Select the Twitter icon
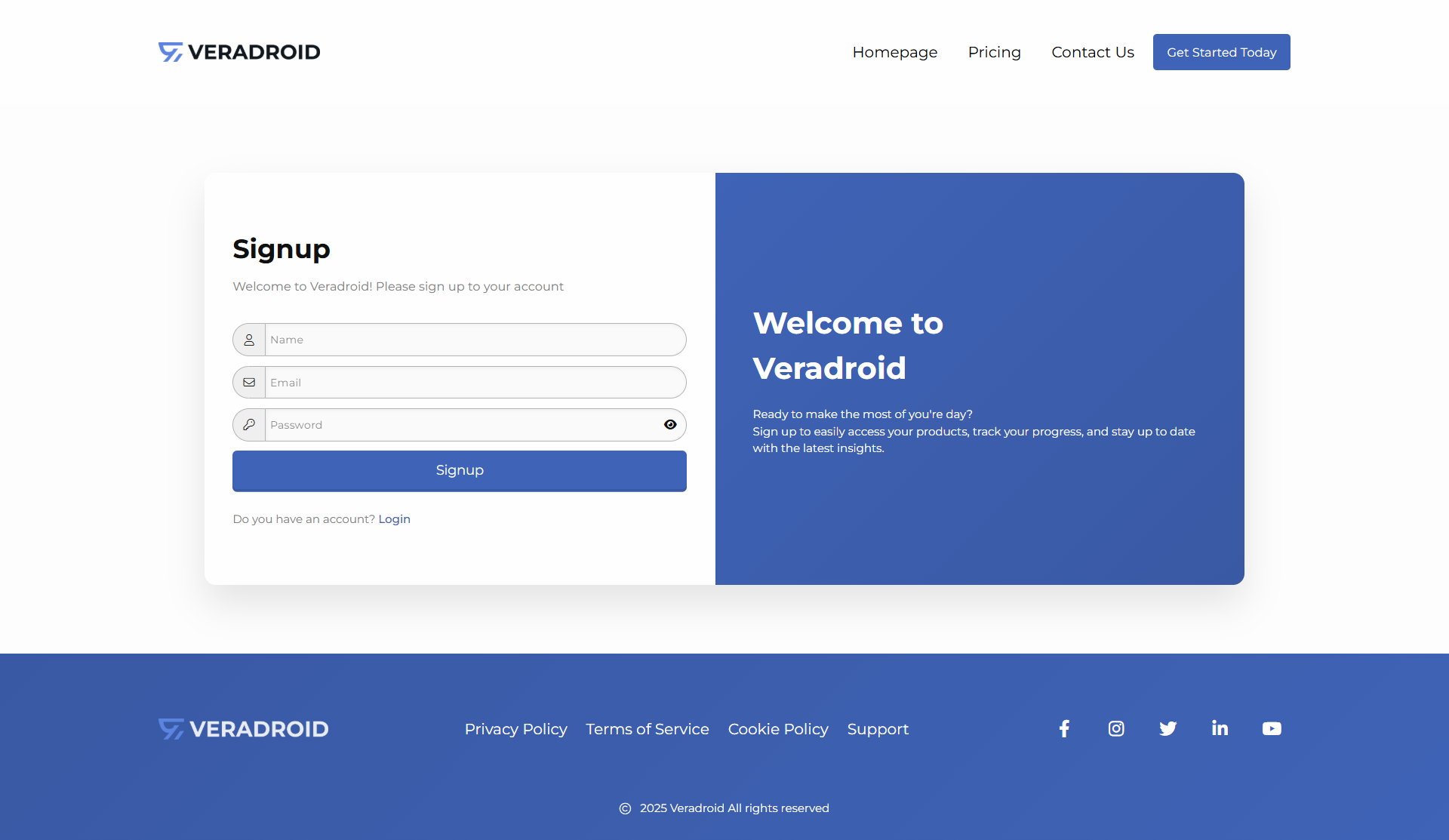The image size is (1449, 840). point(1168,728)
